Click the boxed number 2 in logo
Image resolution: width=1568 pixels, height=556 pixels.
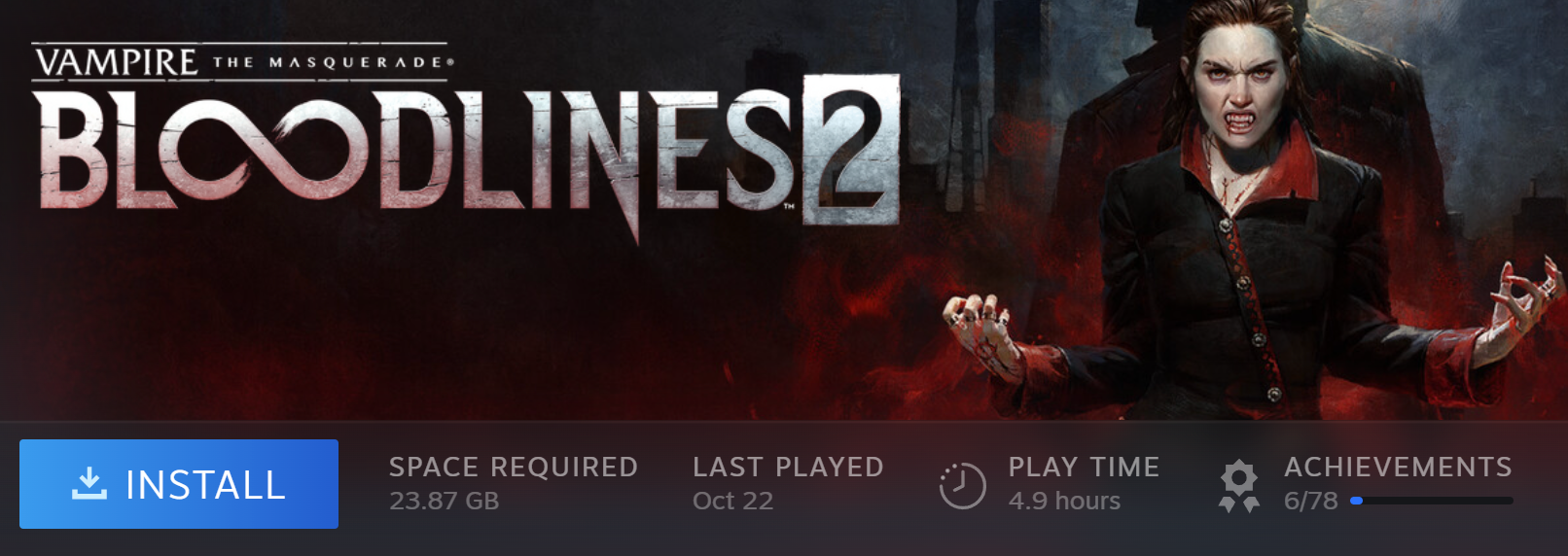coord(851,151)
